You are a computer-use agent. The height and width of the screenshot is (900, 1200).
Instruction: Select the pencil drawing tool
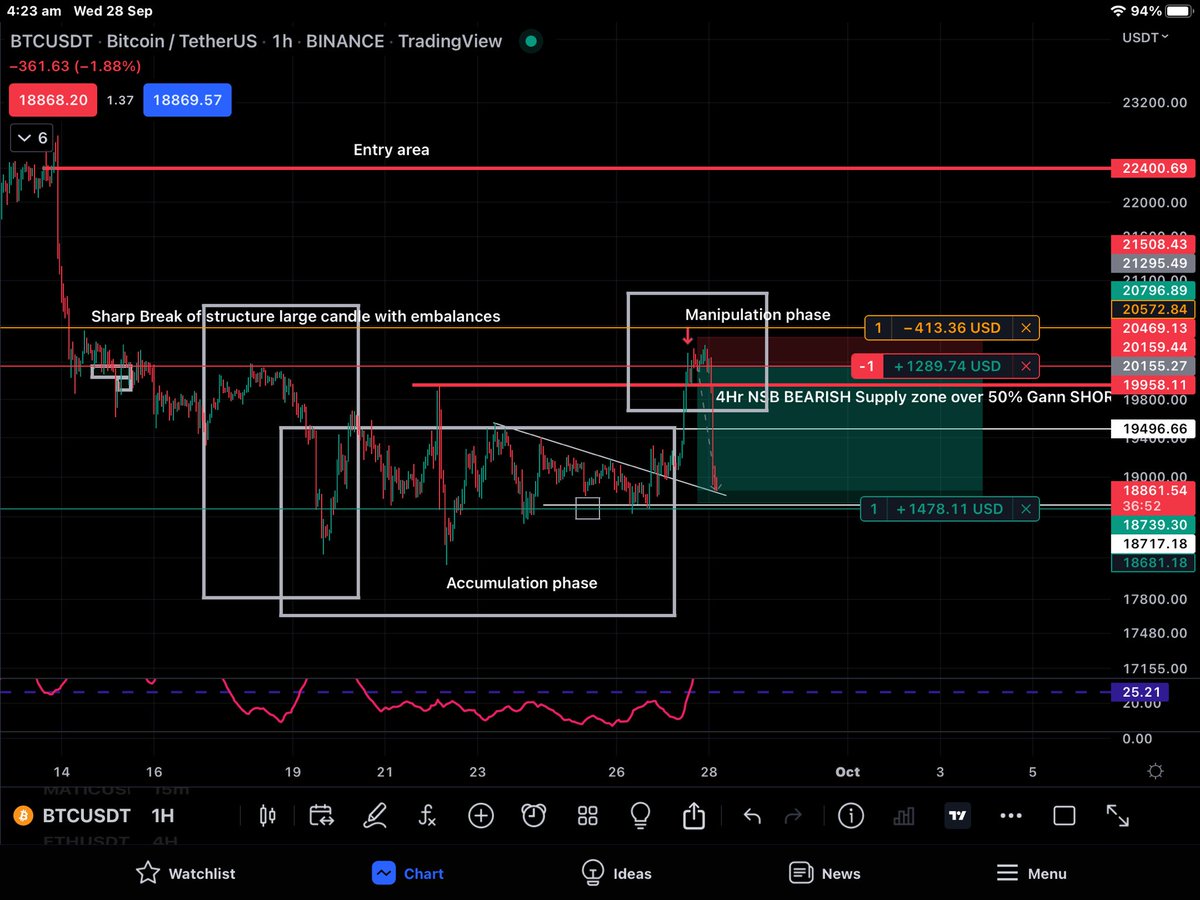[375, 816]
